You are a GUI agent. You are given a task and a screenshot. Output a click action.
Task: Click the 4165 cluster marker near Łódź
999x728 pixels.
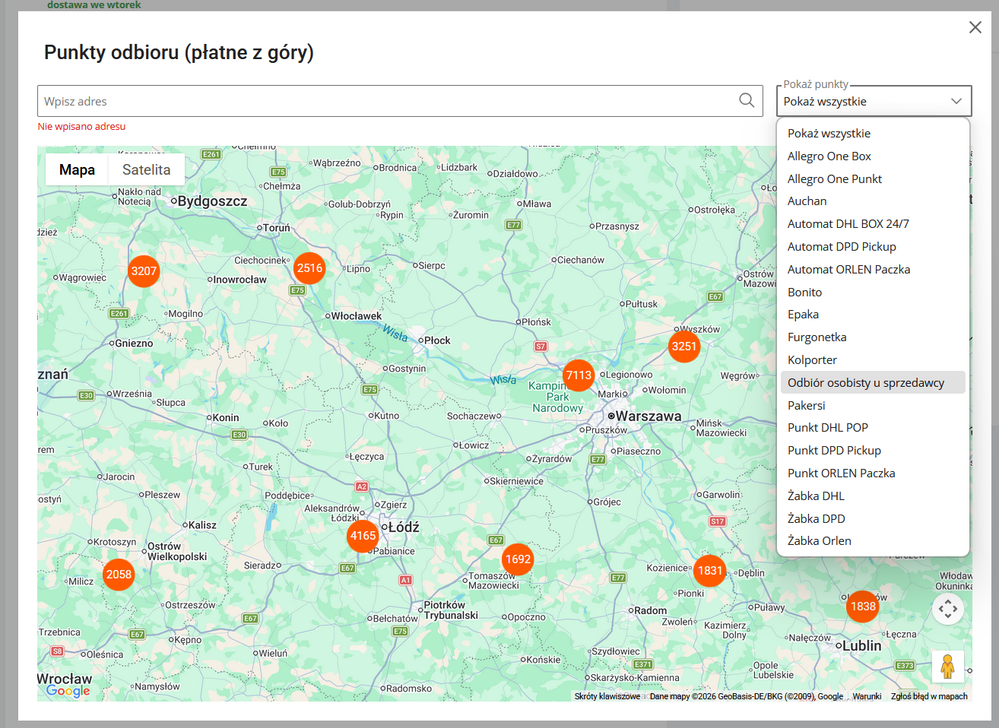[x=363, y=536]
